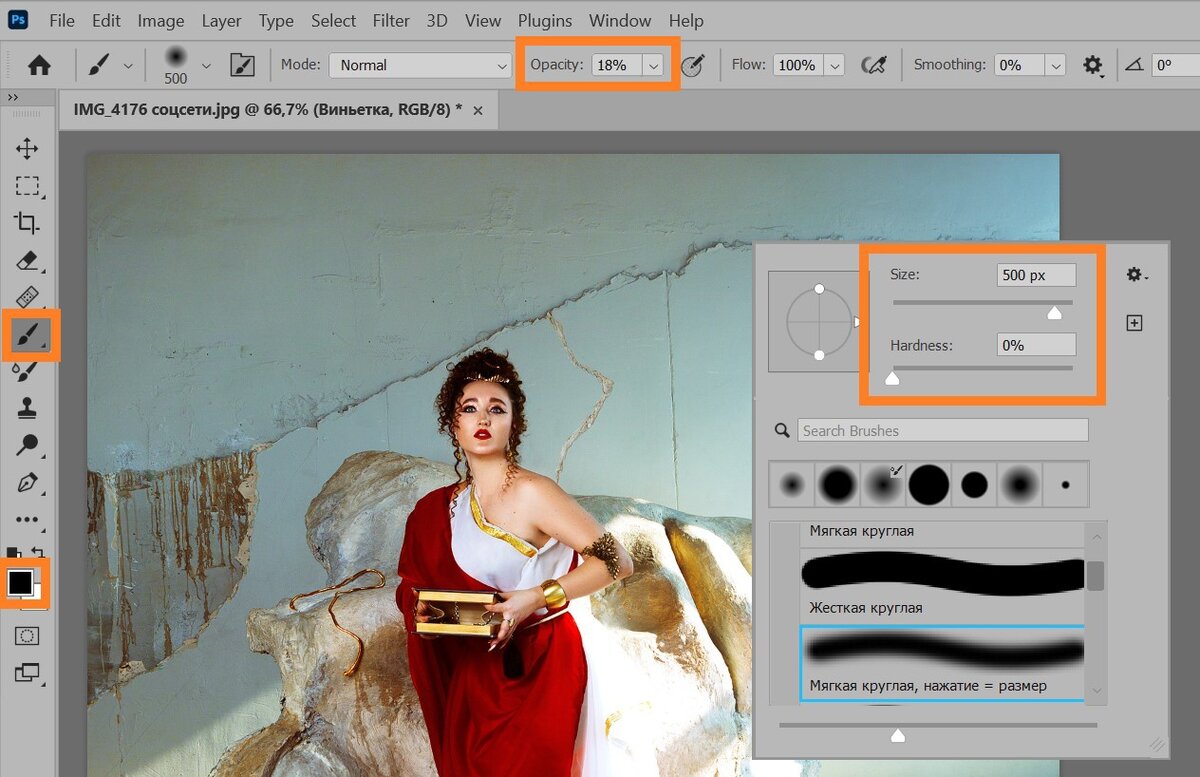This screenshot has height=777, width=1200.
Task: Click the Hardness slider handle
Action: pyautogui.click(x=893, y=378)
